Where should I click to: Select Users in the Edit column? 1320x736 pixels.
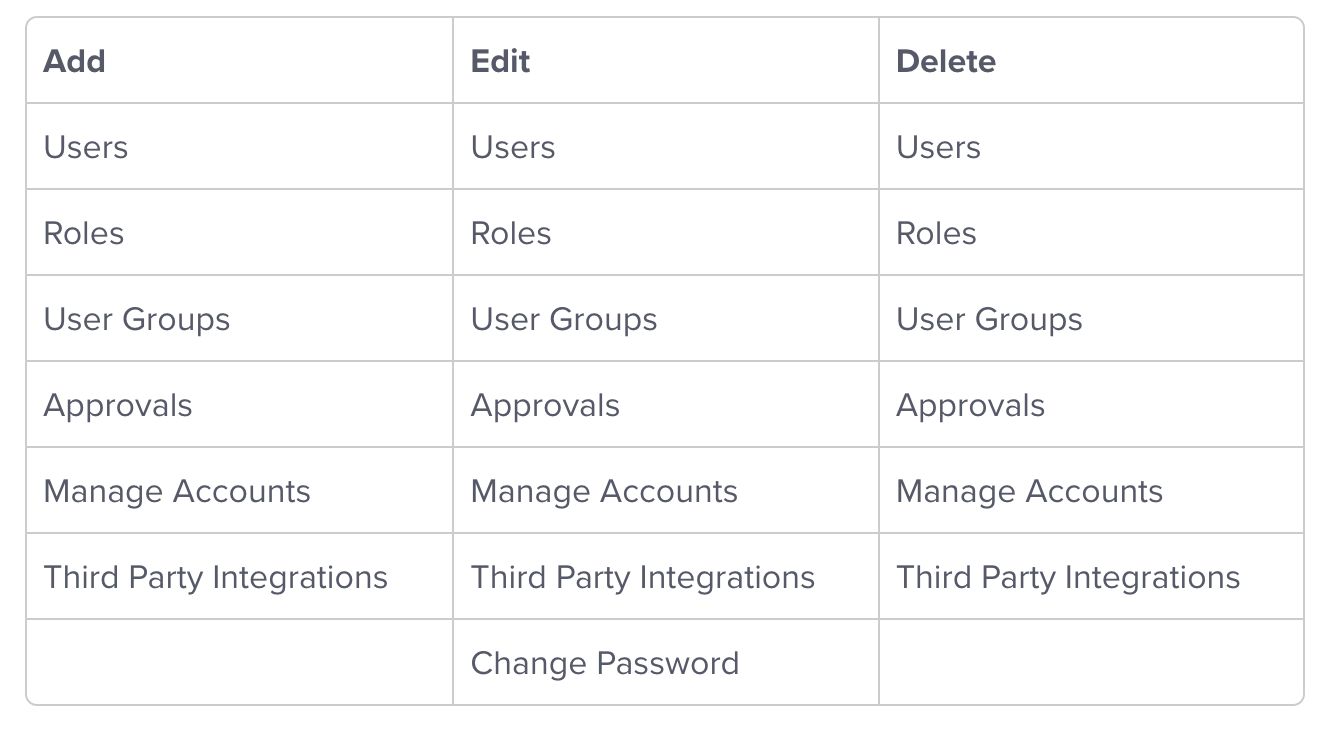513,147
